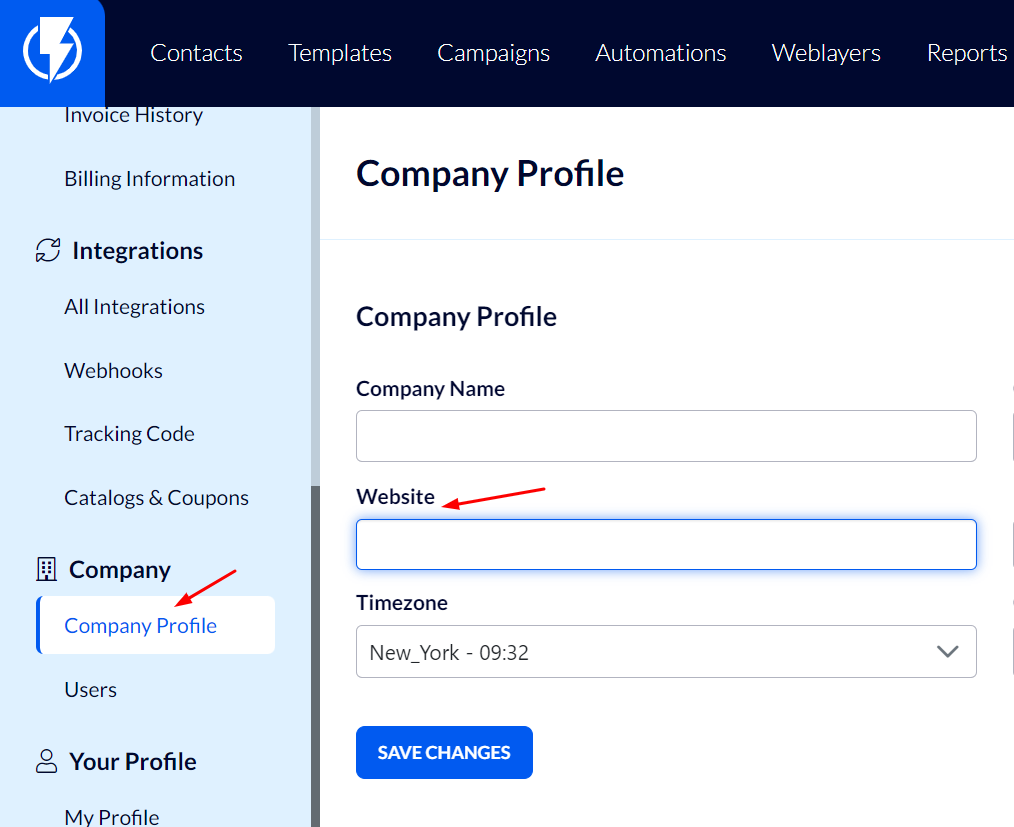Viewport: 1014px width, 827px height.
Task: Click the Your Profile section heading
Action: tap(133, 761)
